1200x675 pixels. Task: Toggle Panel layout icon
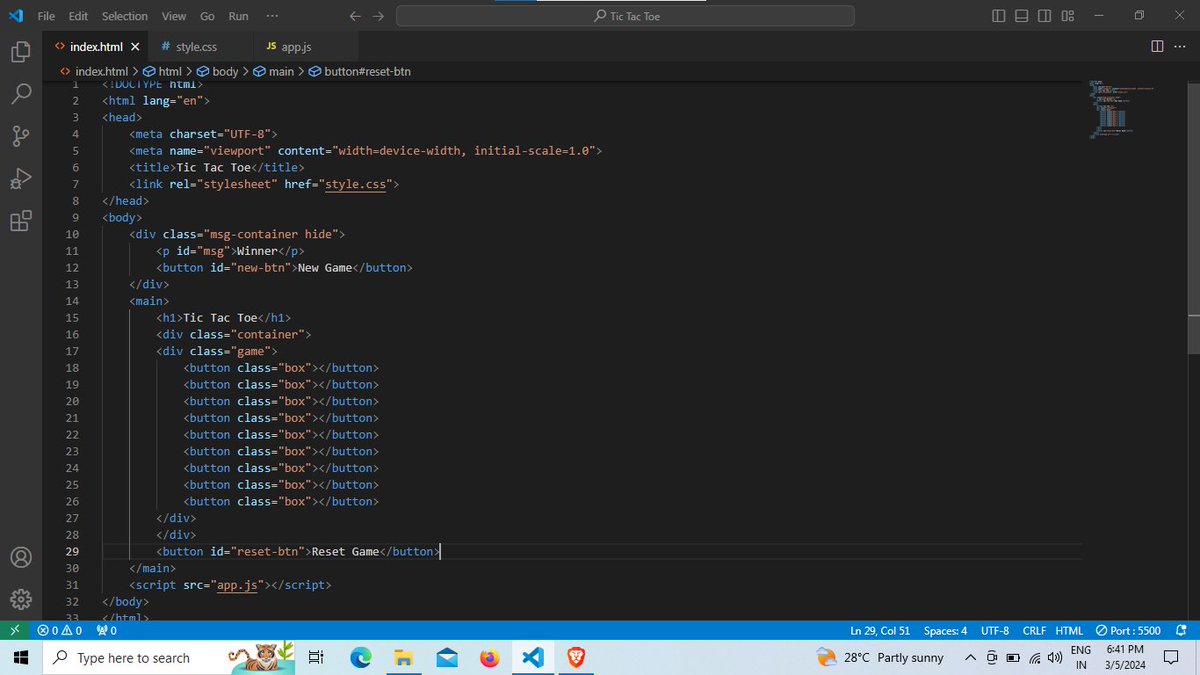[x=1022, y=16]
